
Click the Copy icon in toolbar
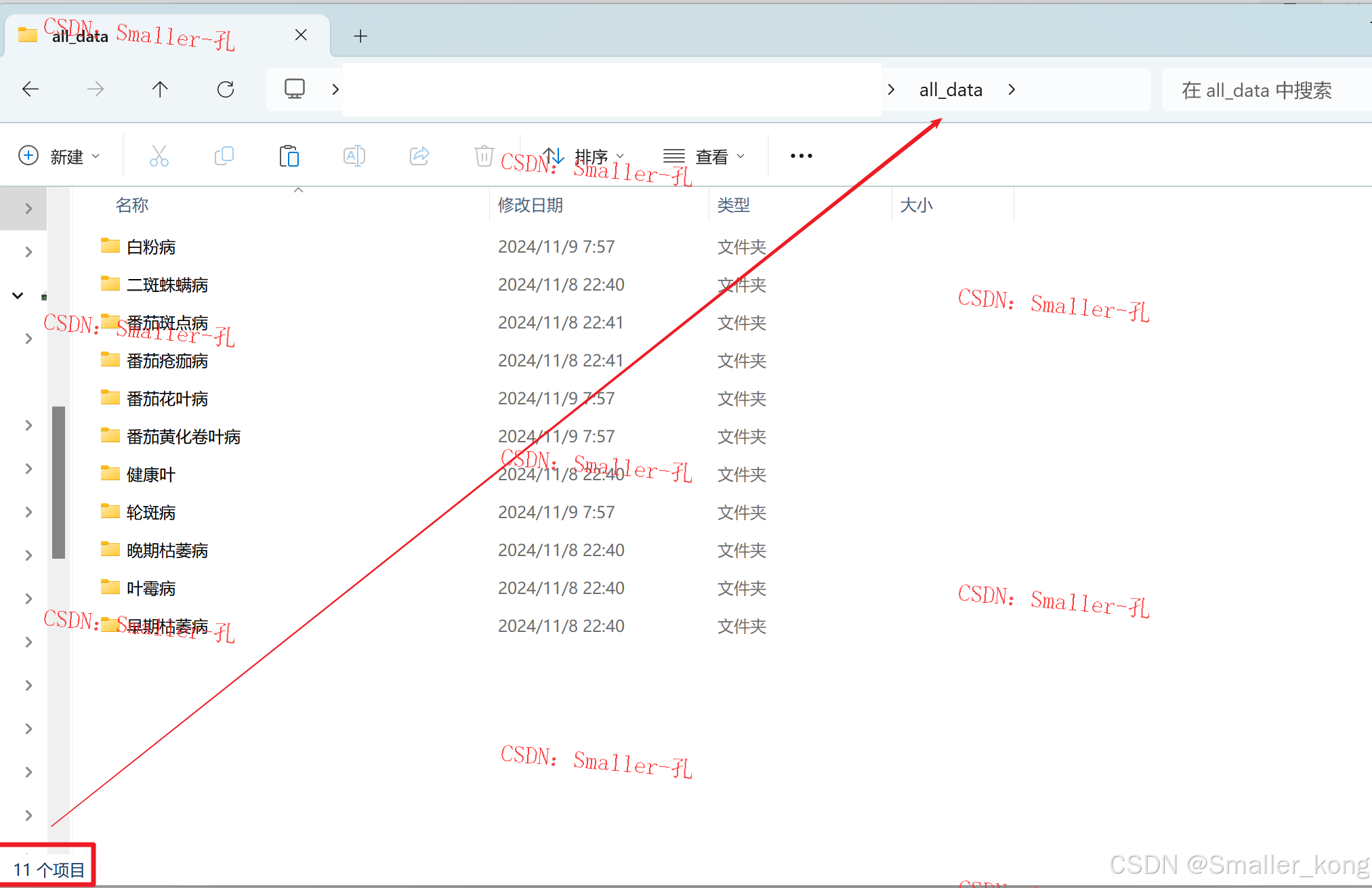coord(224,156)
